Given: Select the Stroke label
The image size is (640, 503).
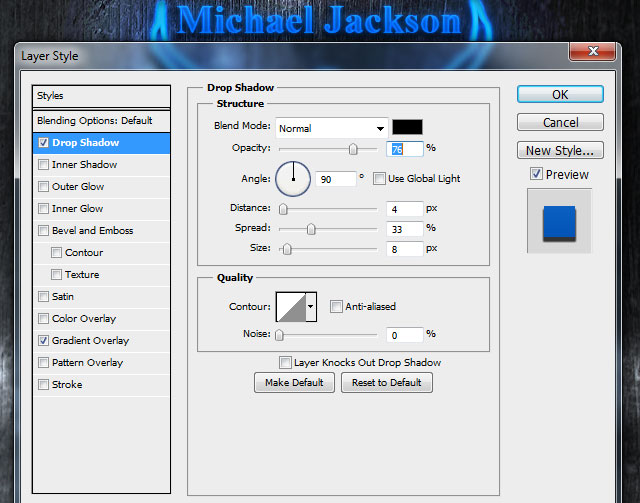Looking at the screenshot, I should tap(67, 385).
